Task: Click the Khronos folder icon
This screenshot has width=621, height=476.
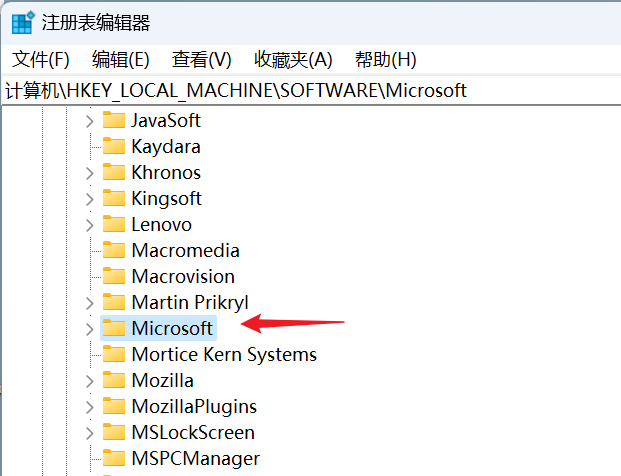Action: pyautogui.click(x=114, y=172)
